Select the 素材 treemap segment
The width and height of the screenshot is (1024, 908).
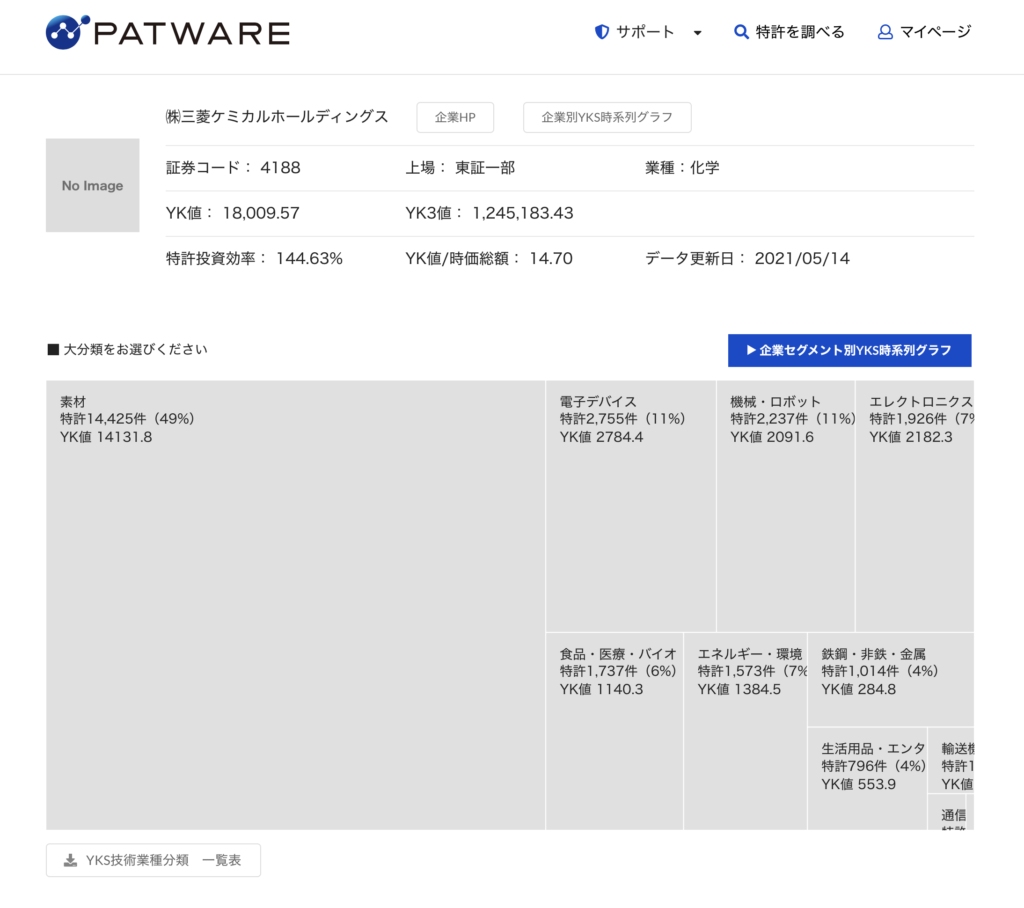[295, 606]
